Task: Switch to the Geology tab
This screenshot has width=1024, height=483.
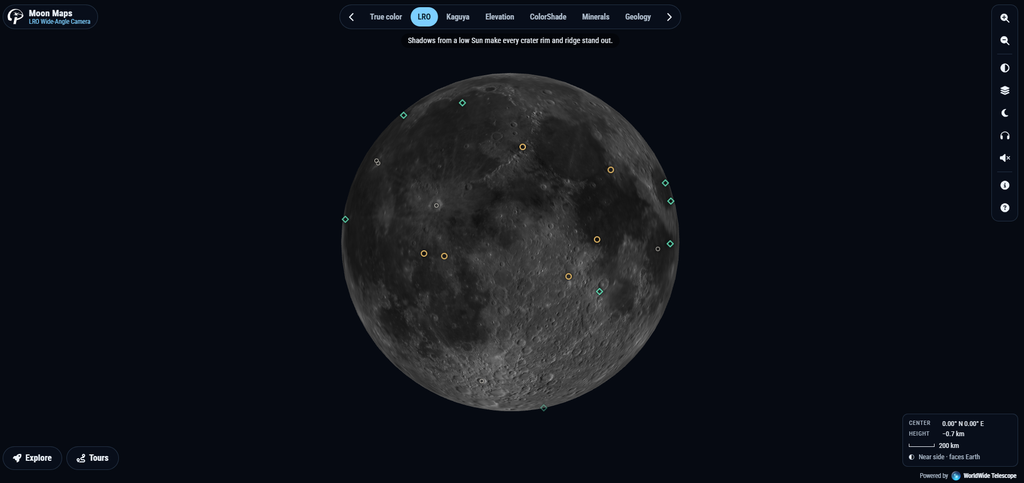Action: point(637,17)
